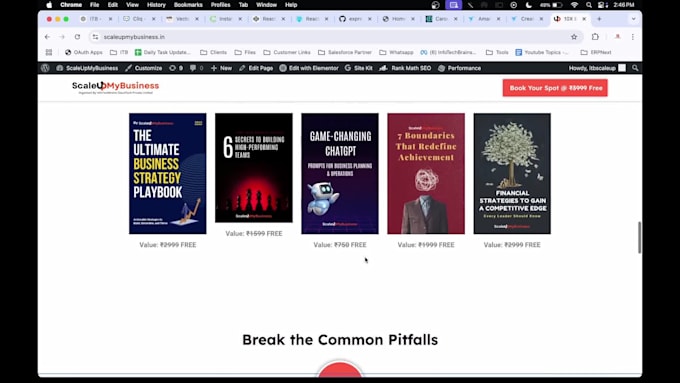Open the Customer Links bookmarks folder
The height and width of the screenshot is (383, 680).
pos(287,52)
